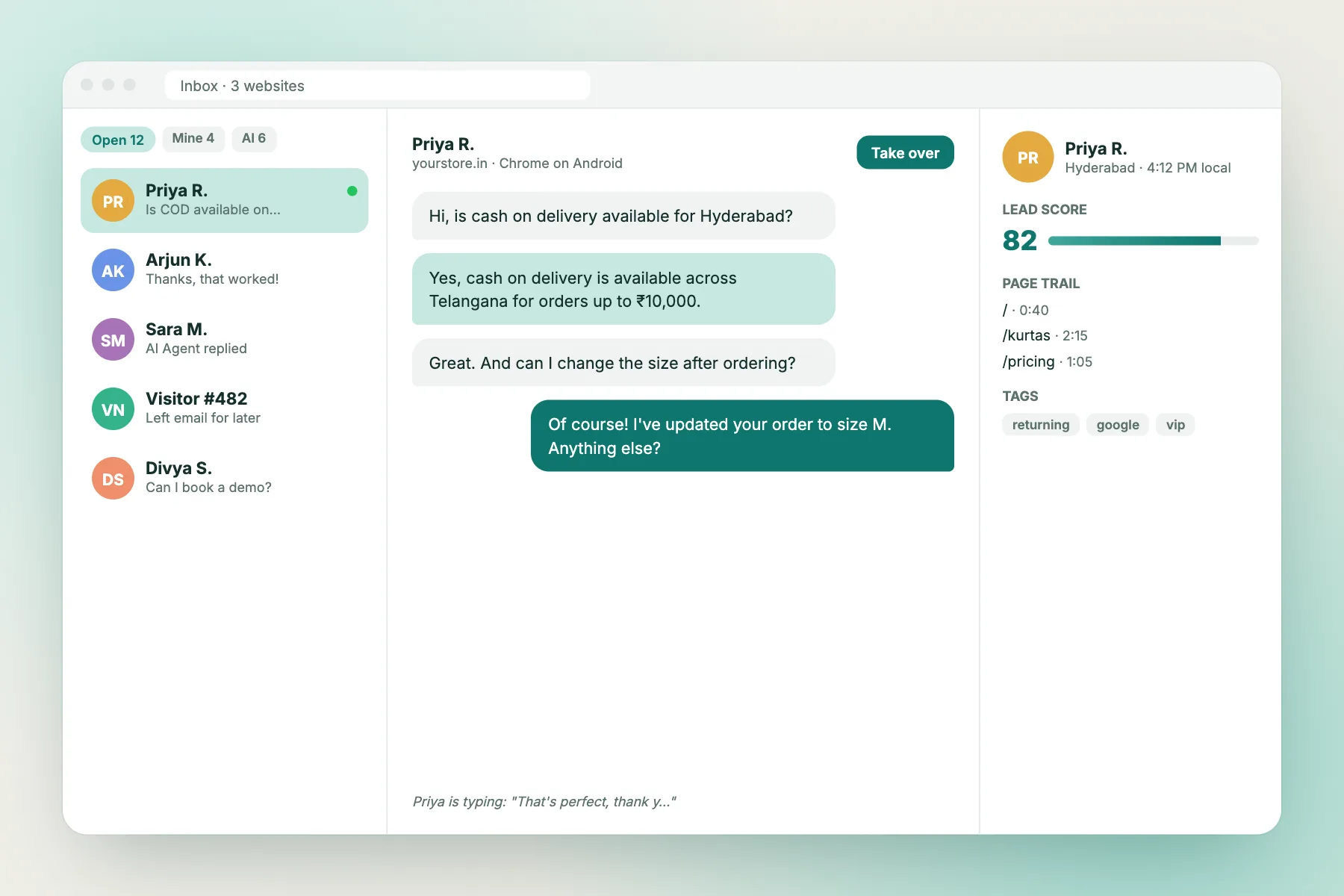1344x896 pixels.
Task: Open the Visitor #482 conversation
Action: [x=224, y=408]
